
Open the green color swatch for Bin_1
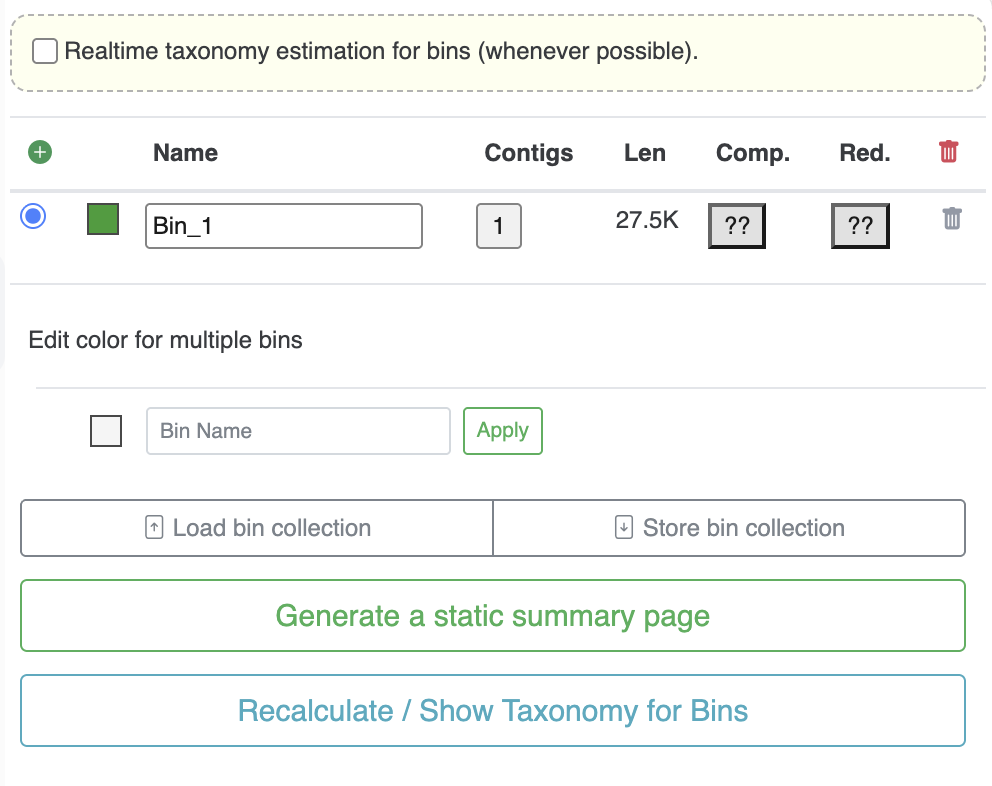point(103,219)
